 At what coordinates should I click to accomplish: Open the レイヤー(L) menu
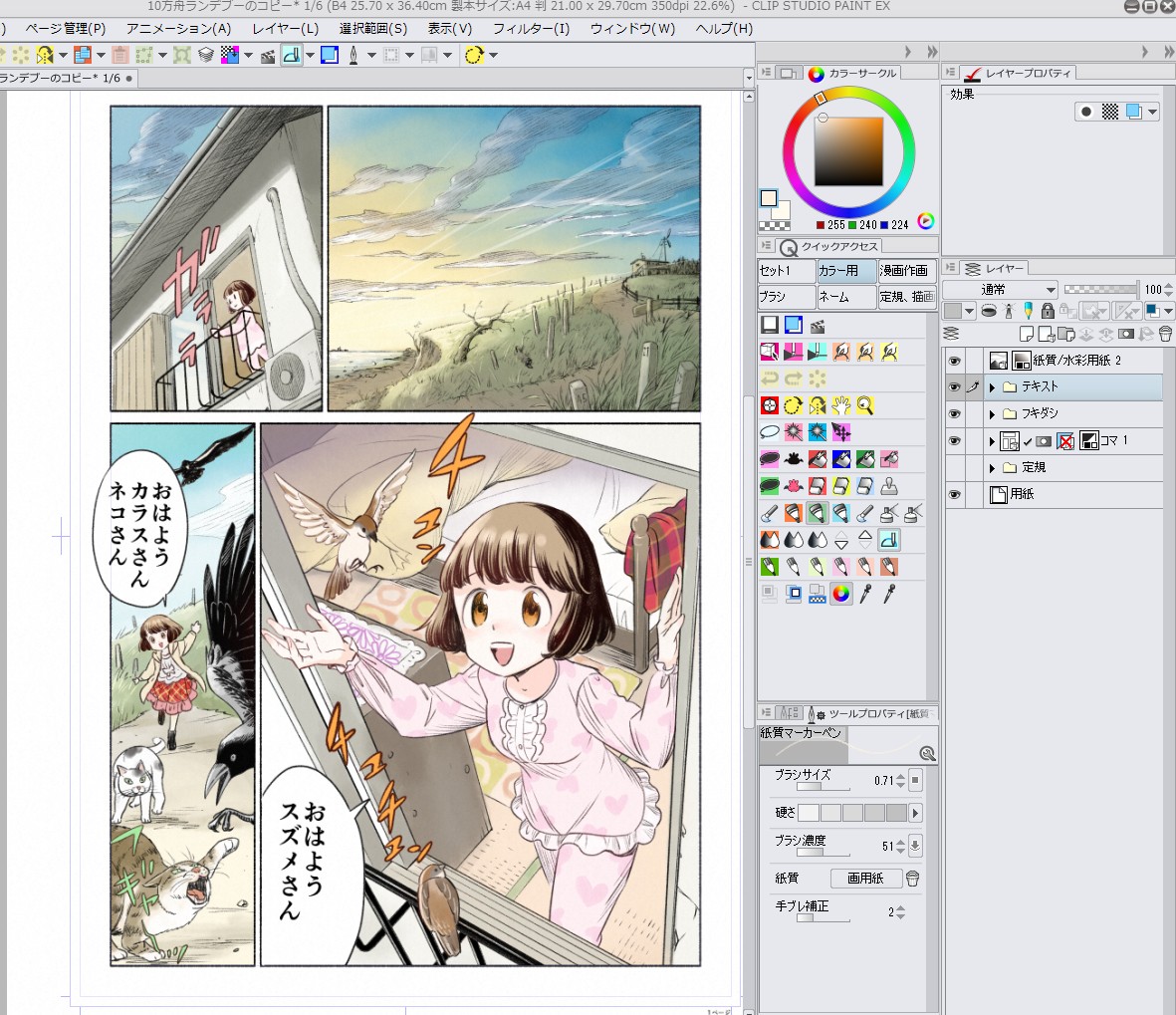285,29
